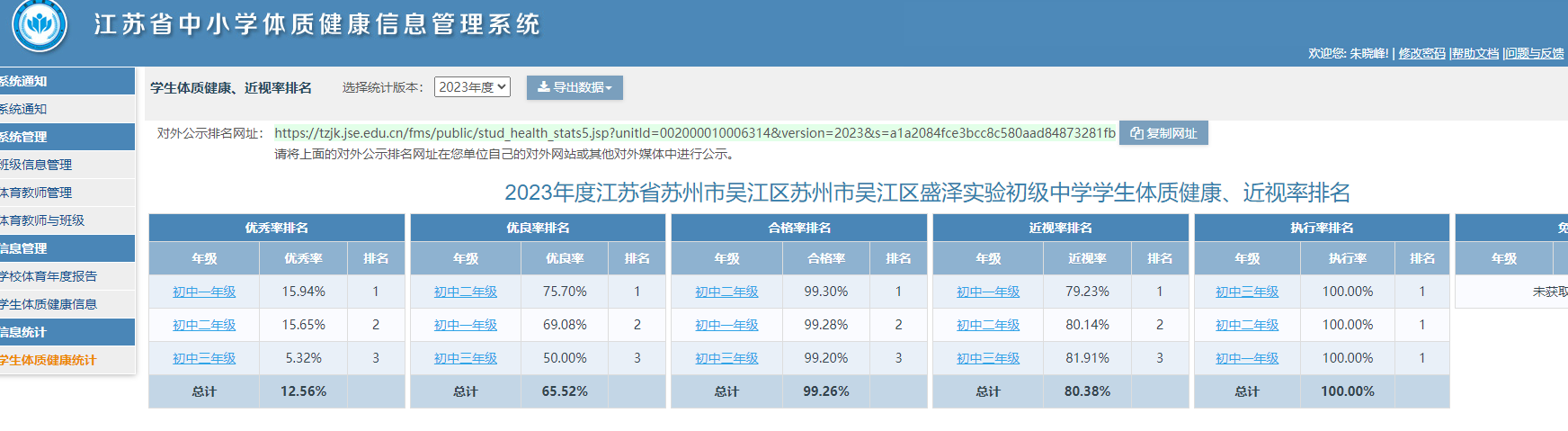The height and width of the screenshot is (431, 1568).
Task: Open PE teachers and classes menu
Action: click(x=42, y=220)
